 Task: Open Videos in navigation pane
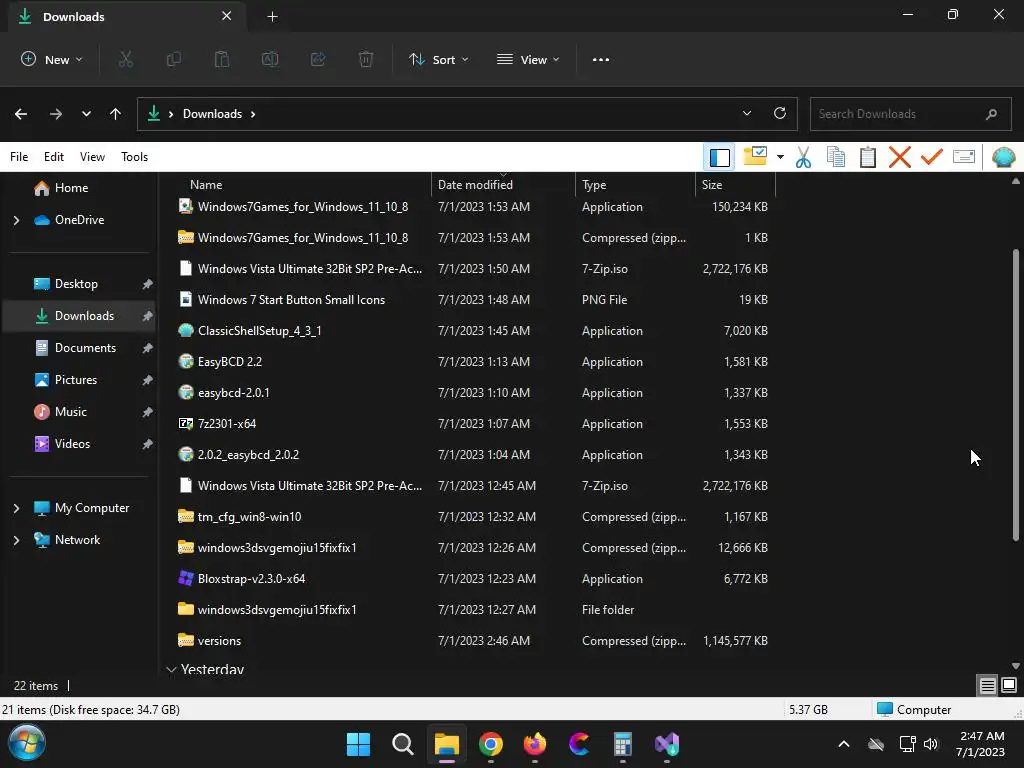point(72,444)
